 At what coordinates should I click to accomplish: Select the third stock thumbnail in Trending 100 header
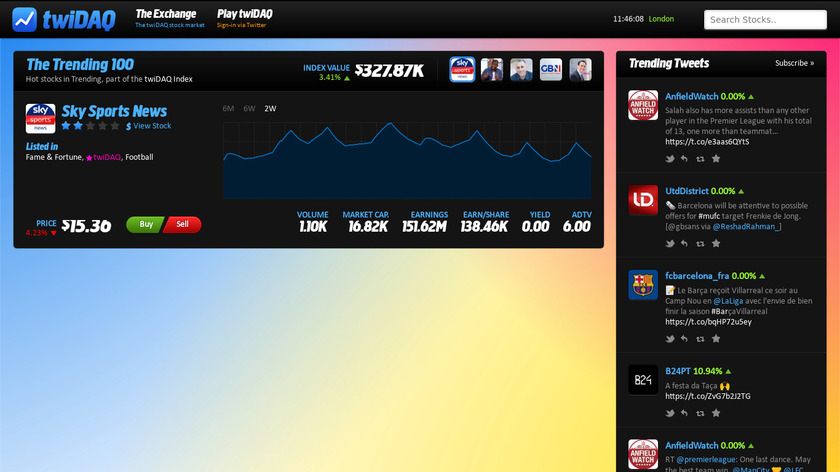pos(521,70)
